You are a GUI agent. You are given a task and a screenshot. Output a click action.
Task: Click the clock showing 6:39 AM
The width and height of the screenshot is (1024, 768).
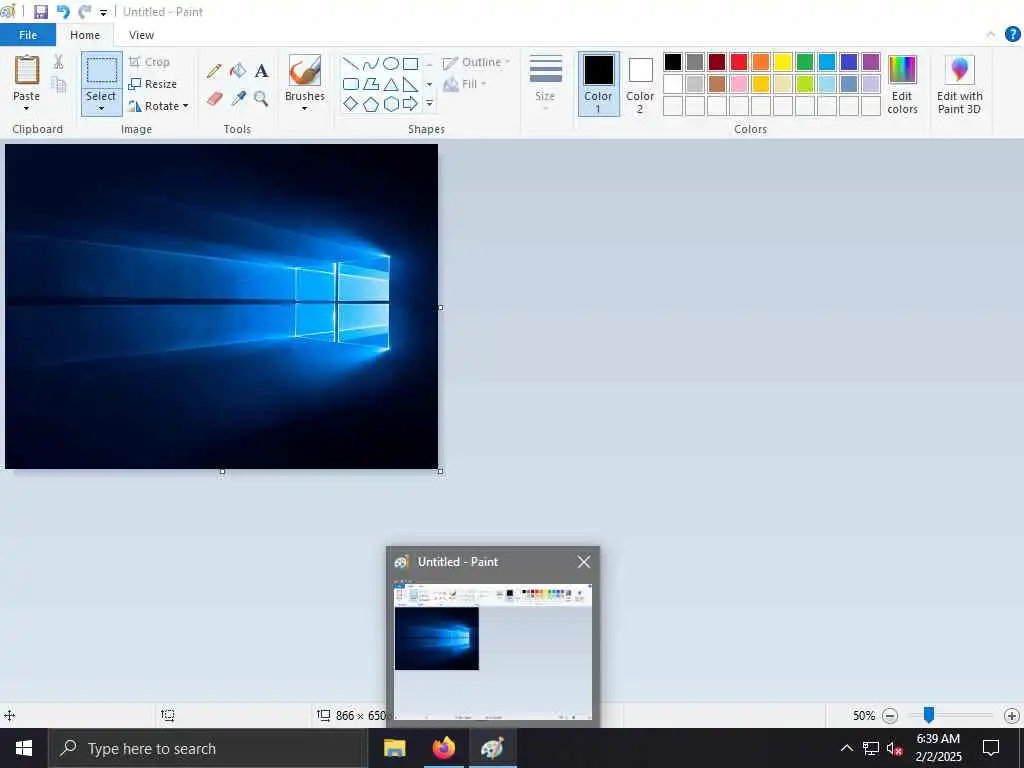pos(938,739)
